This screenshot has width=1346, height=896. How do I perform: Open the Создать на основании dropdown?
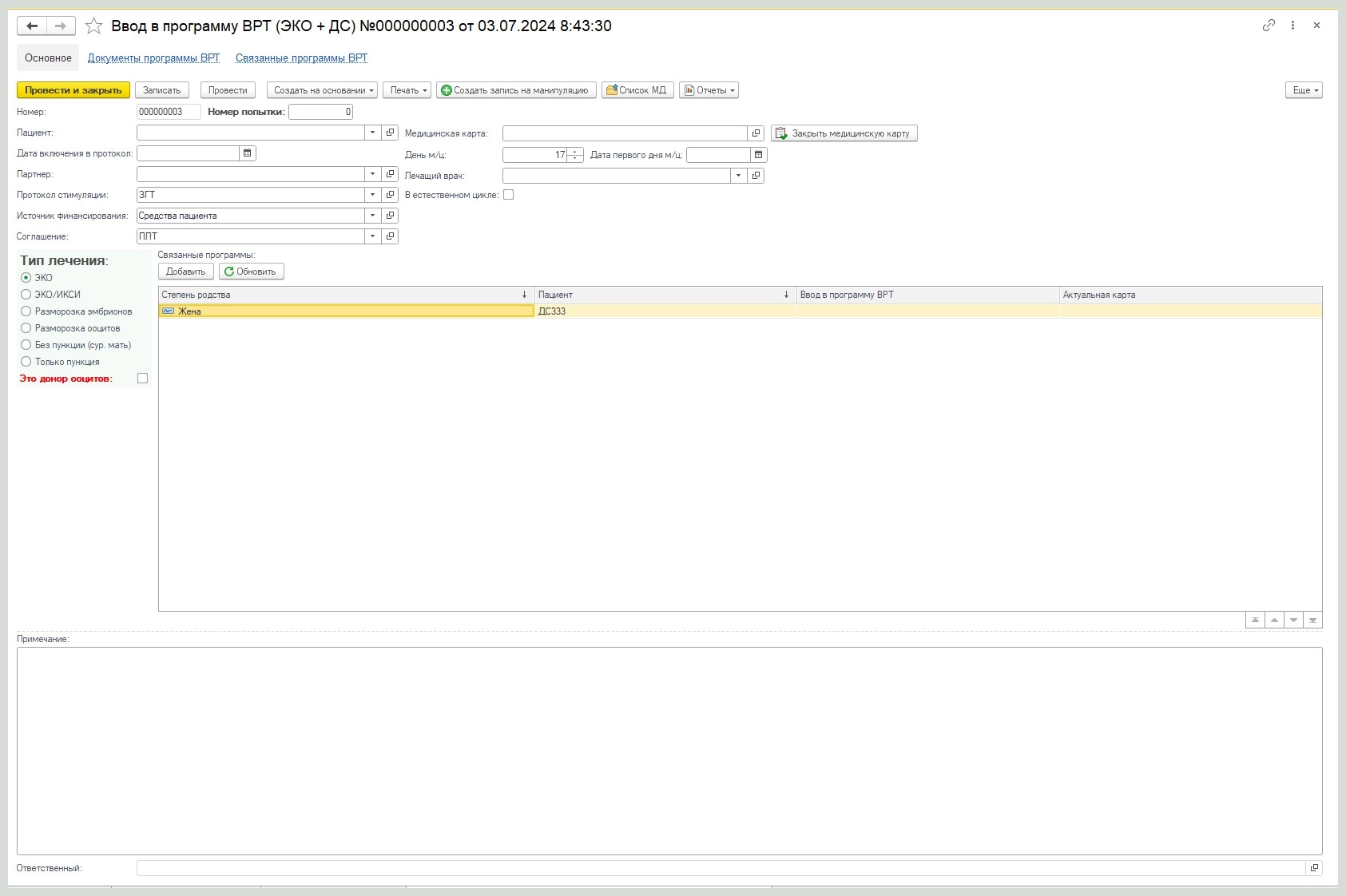coord(322,90)
